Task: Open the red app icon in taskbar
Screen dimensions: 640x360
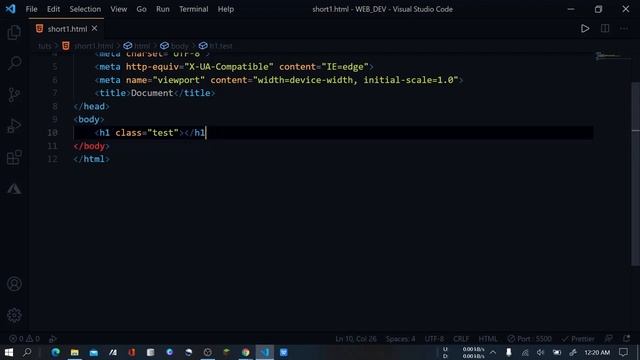Action: [x=131, y=352]
